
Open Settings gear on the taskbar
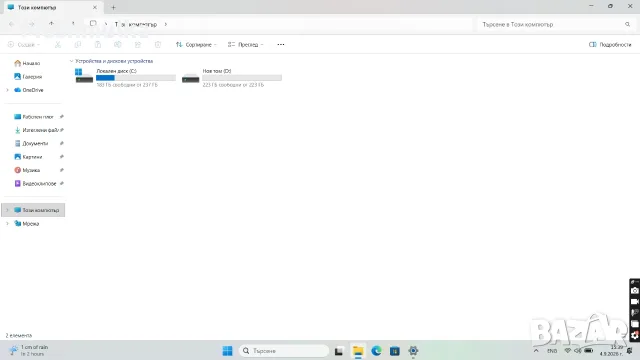coord(413,351)
